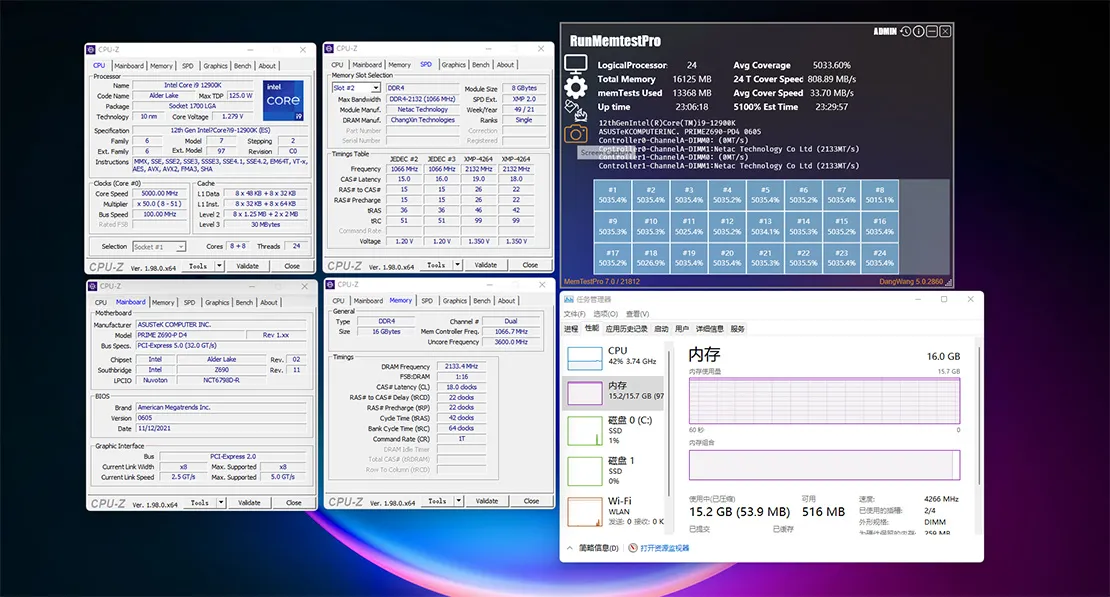Select memtest cell #11 showing 5025.4%

pos(689,226)
